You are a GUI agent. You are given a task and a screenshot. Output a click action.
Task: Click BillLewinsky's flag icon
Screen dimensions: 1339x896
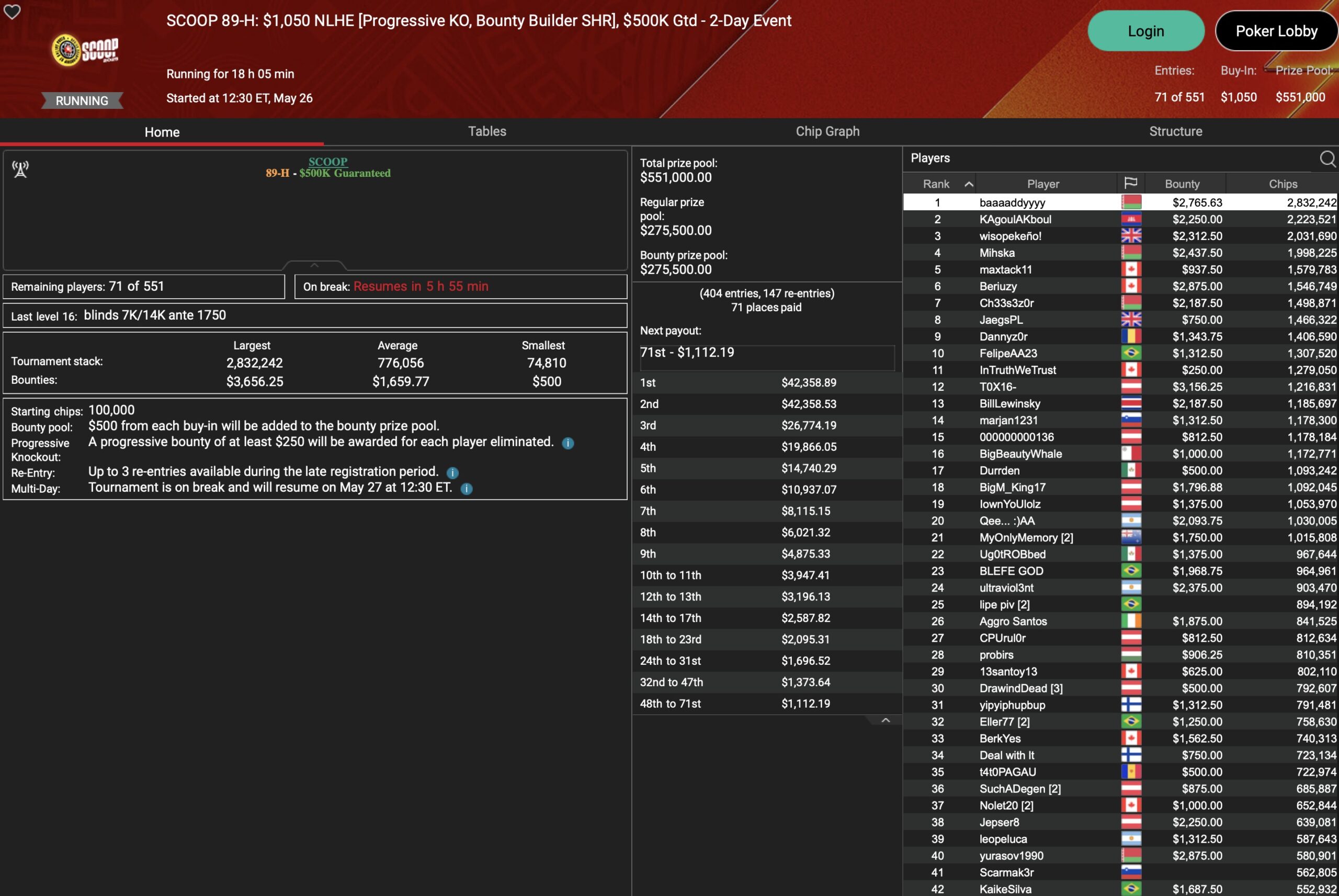pyautogui.click(x=1131, y=403)
